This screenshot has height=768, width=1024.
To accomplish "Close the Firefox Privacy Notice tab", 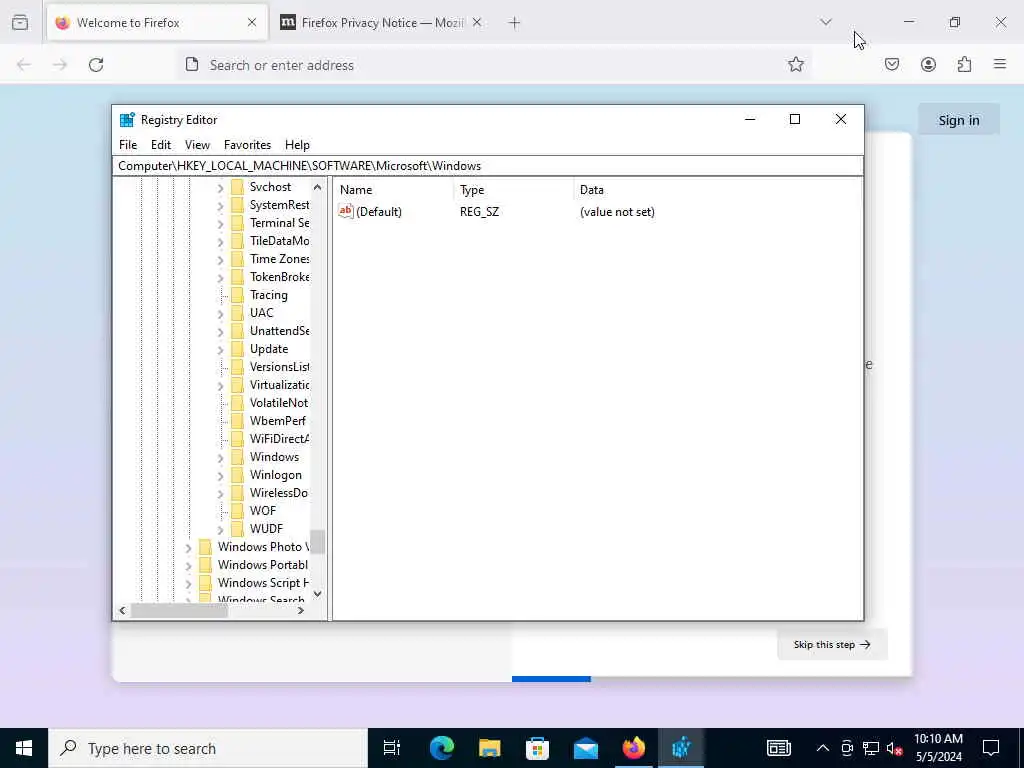I will (x=477, y=23).
